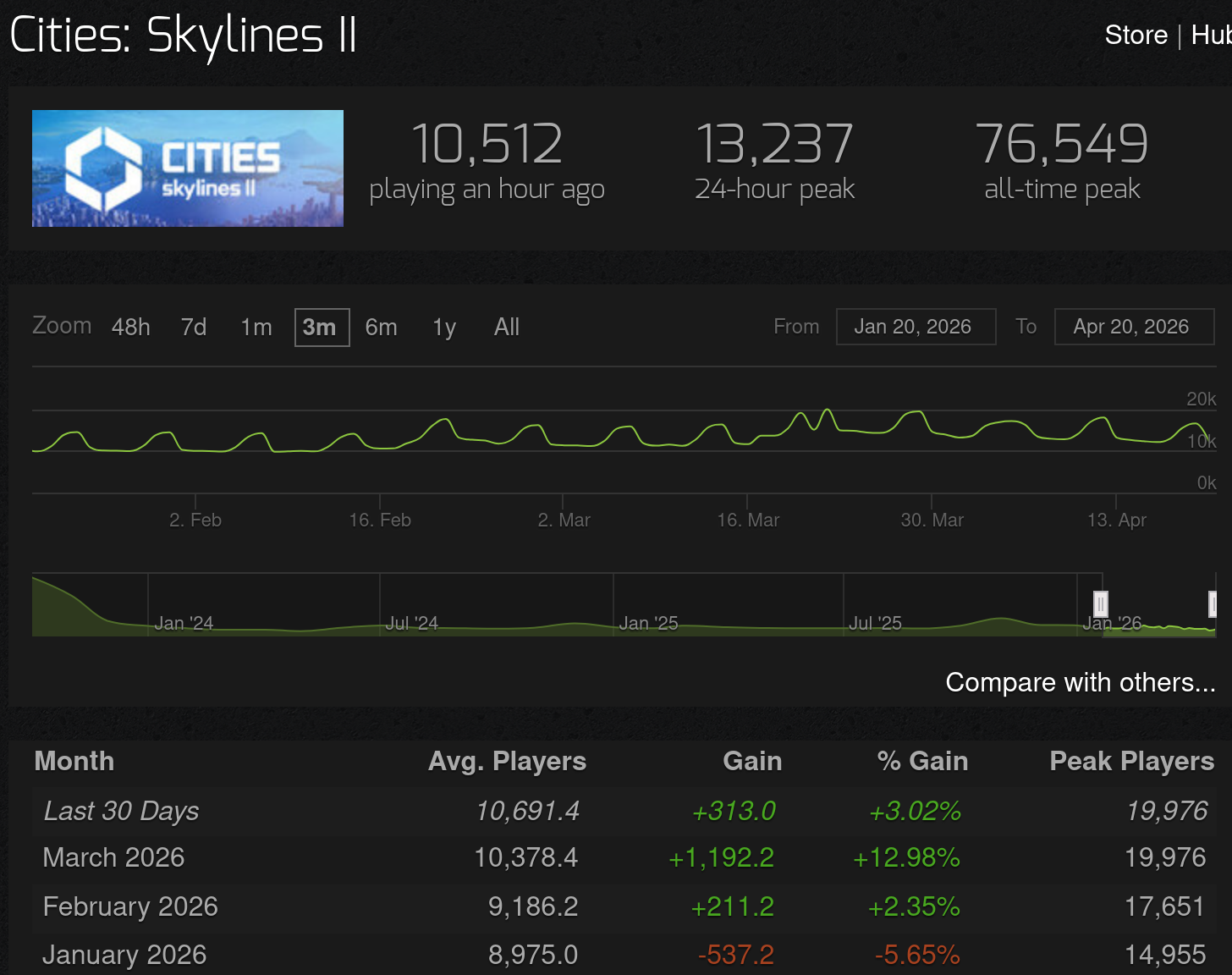Click the Cities Skylines II game banner

click(188, 168)
